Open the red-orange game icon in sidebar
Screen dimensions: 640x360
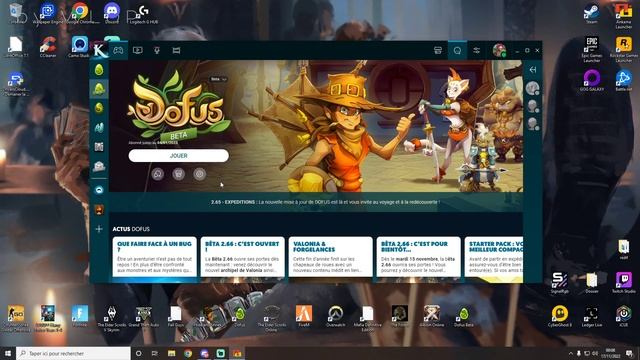[x=99, y=209]
